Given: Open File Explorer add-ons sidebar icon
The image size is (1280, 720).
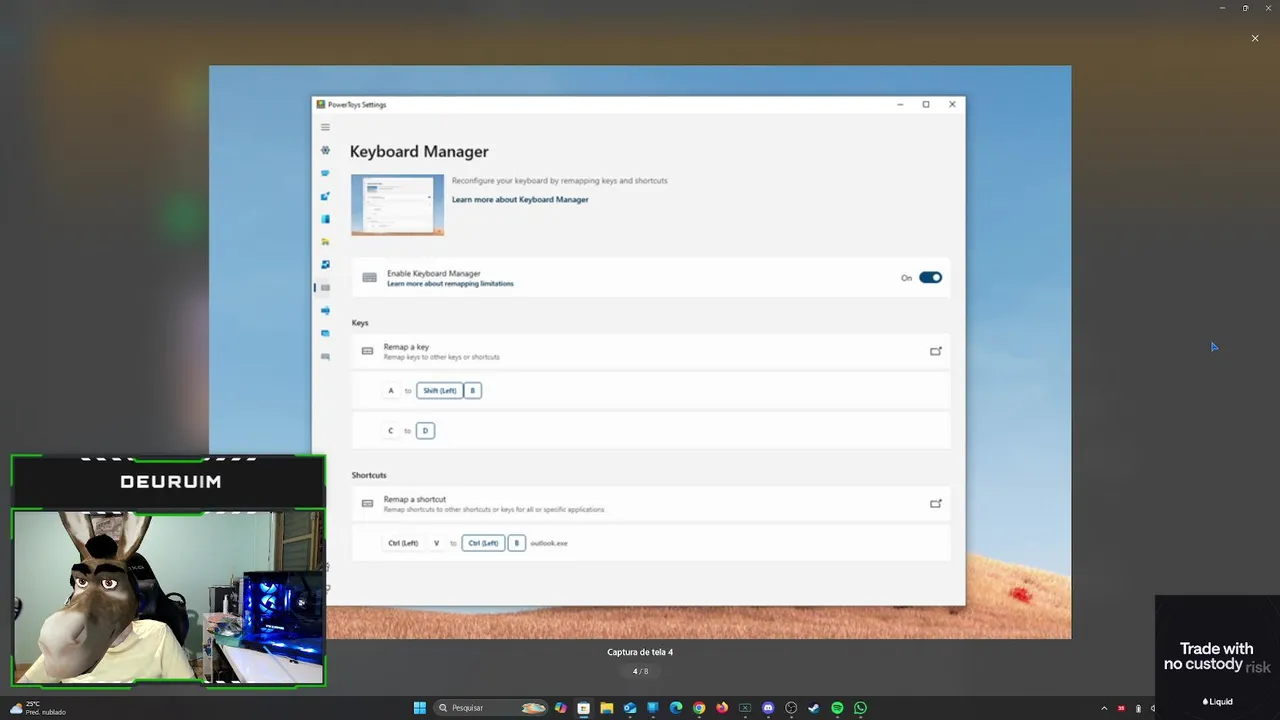Looking at the screenshot, I should coord(325,242).
